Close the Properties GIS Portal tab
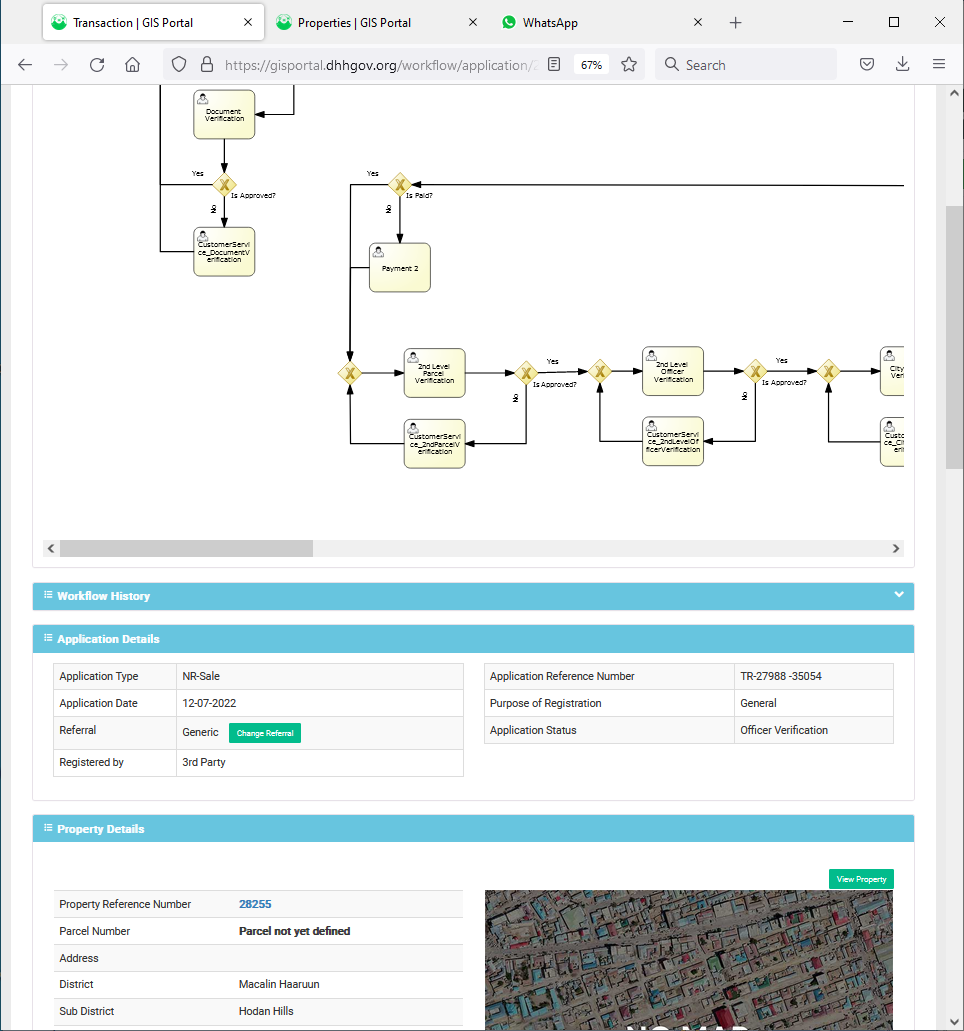 coord(473,22)
